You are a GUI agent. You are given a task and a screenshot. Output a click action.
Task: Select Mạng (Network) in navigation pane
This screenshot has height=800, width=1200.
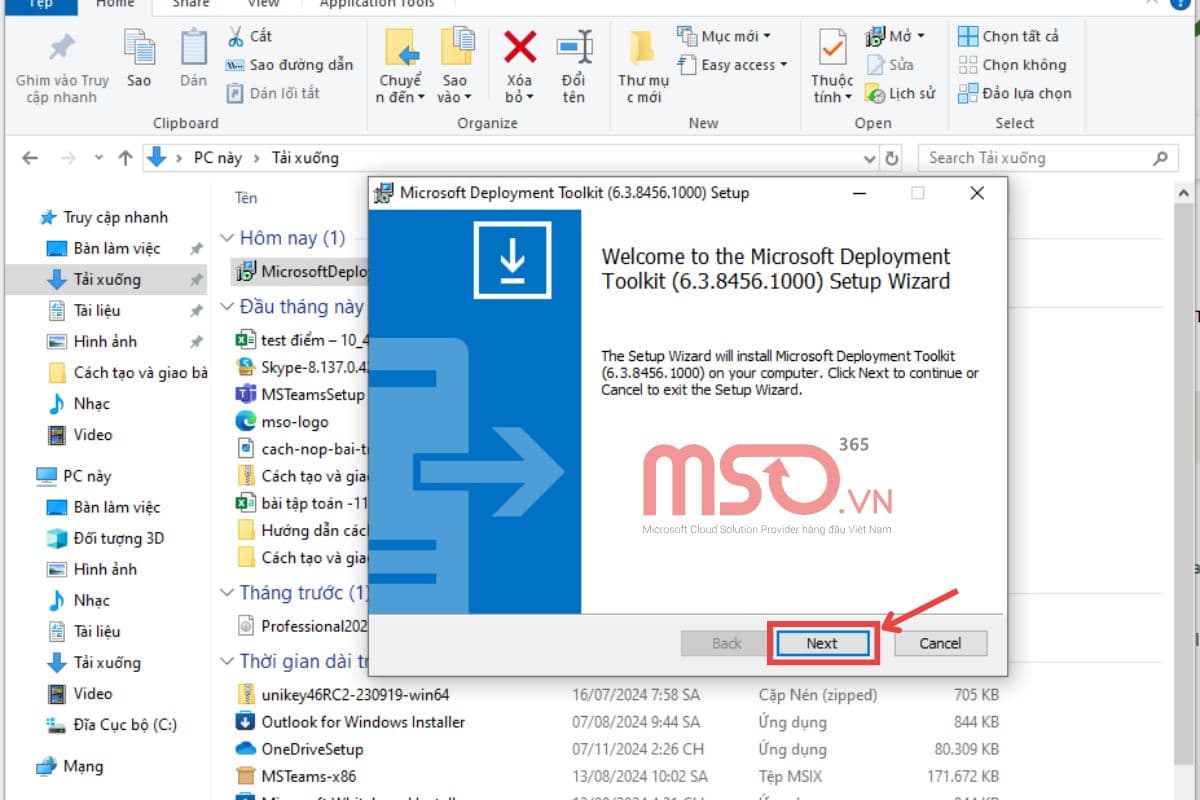pos(72,766)
